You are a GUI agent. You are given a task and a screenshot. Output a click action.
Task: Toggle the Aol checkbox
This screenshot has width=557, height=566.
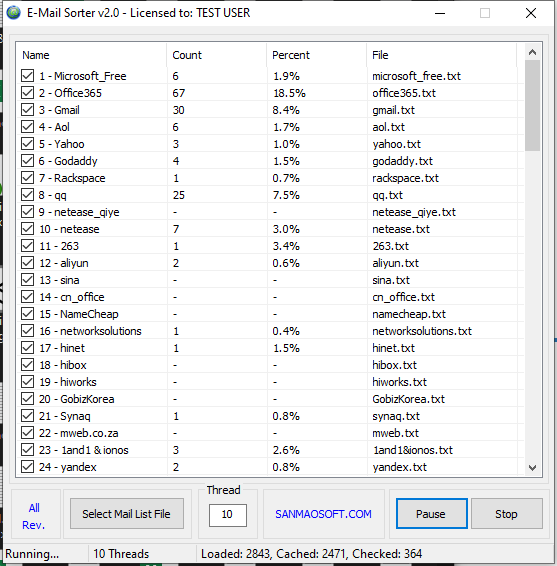point(27,127)
